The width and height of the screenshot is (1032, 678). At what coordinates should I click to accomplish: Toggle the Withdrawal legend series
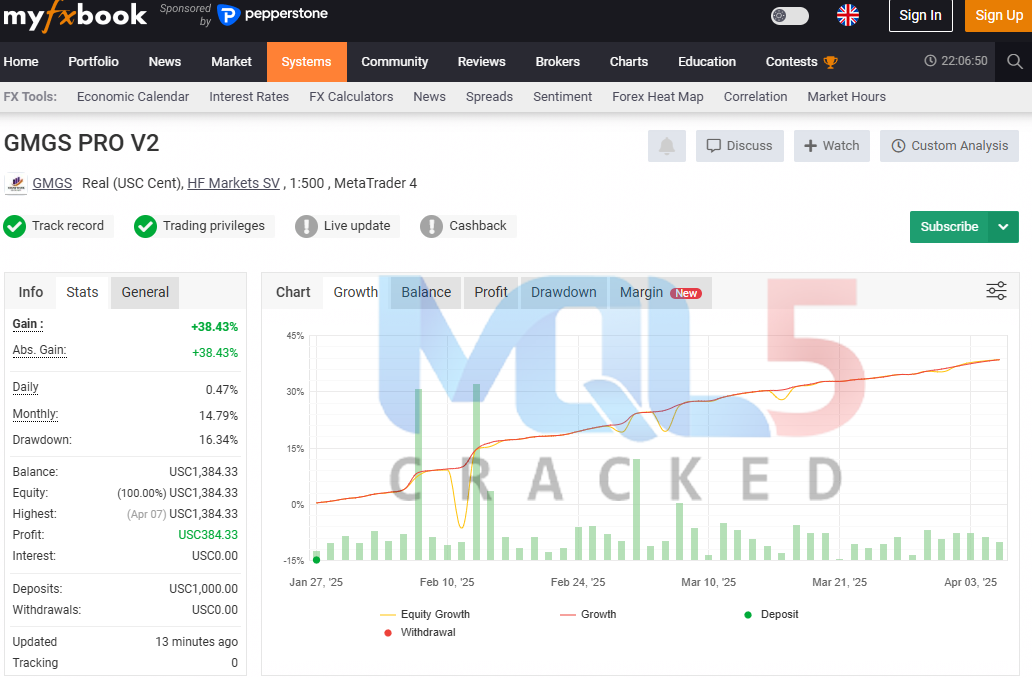pos(419,633)
